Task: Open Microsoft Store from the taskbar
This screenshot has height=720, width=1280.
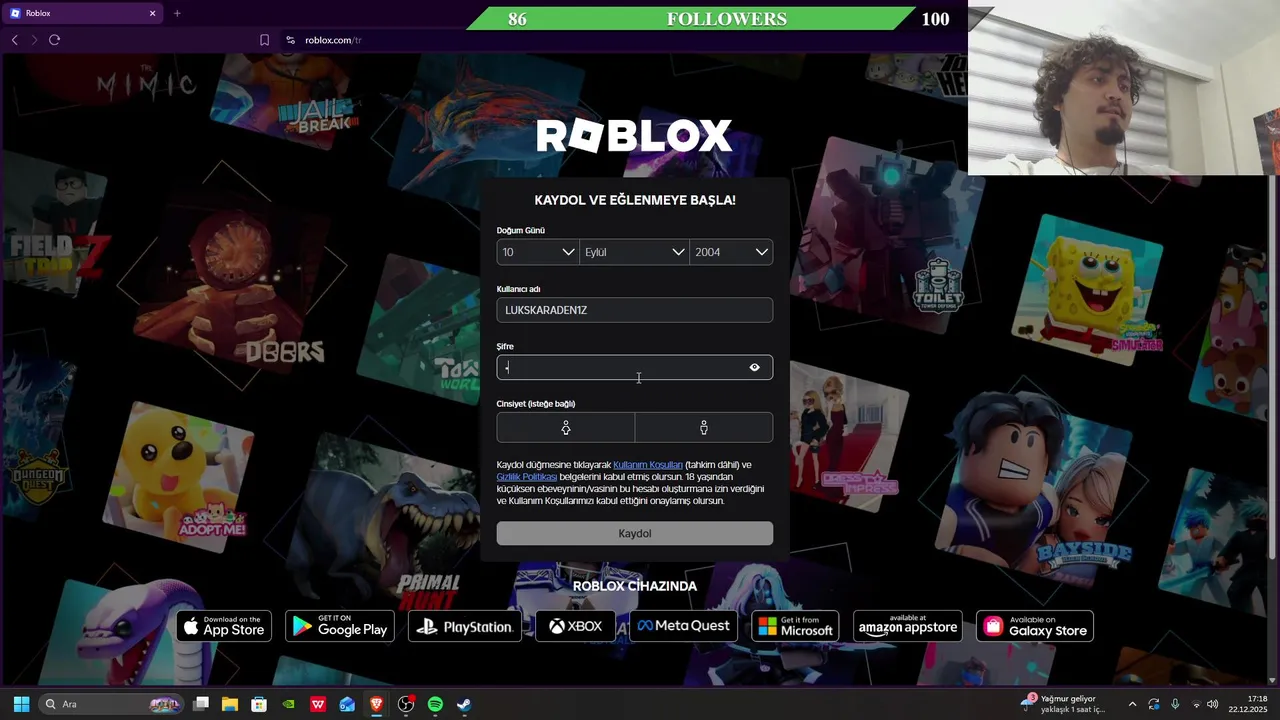Action: click(259, 704)
